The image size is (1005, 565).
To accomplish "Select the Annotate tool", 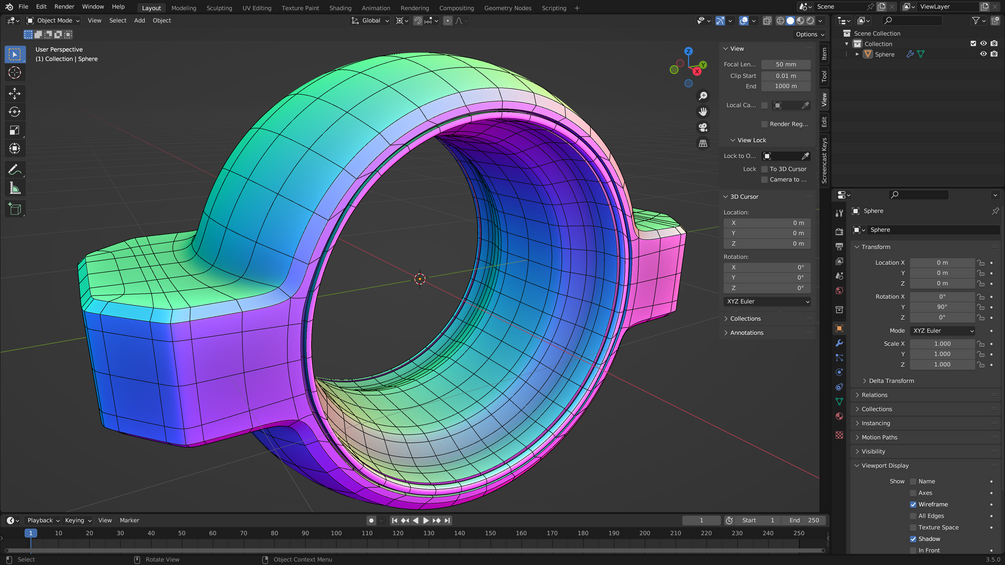I will tap(14, 170).
